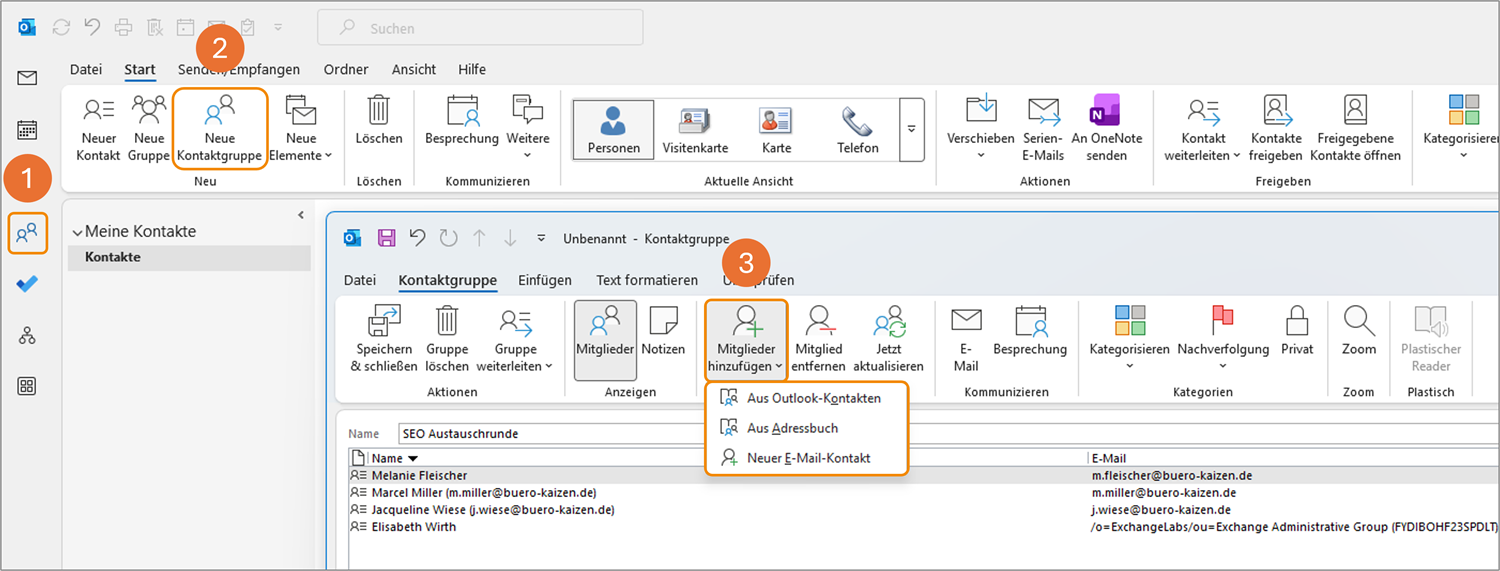This screenshot has height=571, width=1500.
Task: Open the Calendar view in the sidebar
Action: point(27,129)
